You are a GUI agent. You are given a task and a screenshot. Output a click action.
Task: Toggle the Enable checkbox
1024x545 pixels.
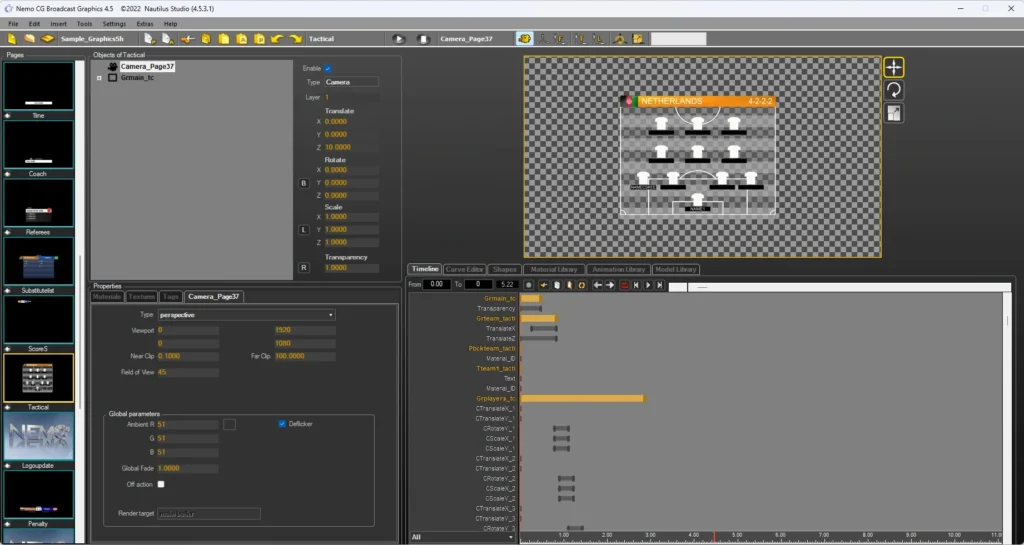tap(328, 69)
